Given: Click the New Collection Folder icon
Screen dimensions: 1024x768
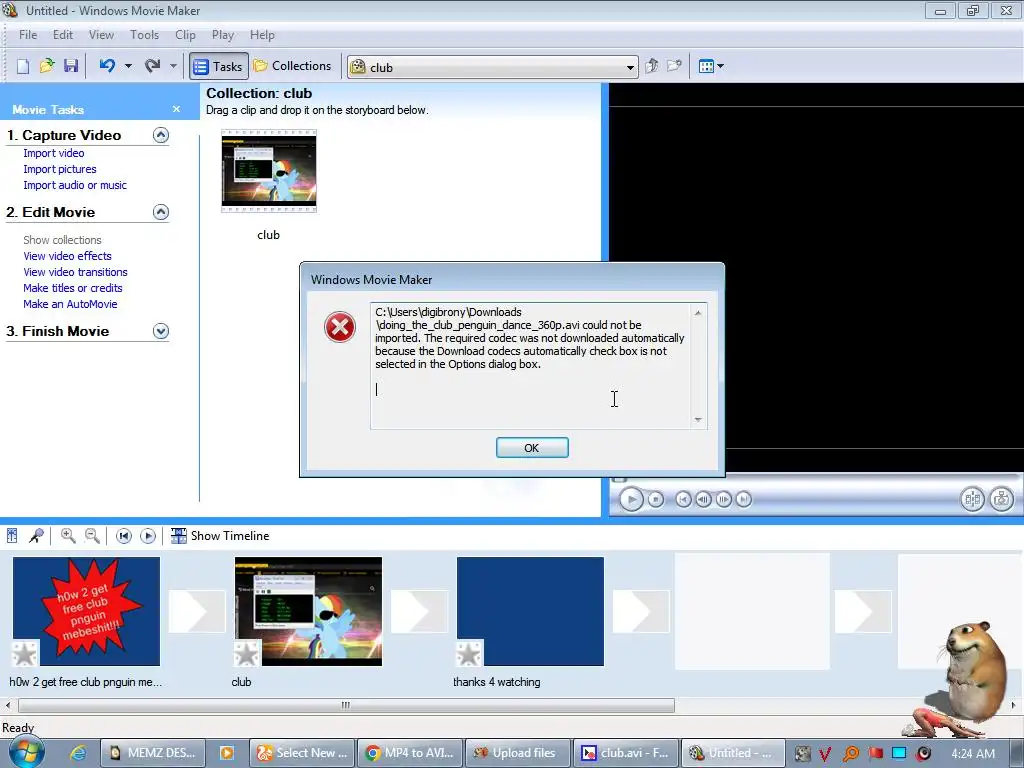Looking at the screenshot, I should click(x=674, y=66).
